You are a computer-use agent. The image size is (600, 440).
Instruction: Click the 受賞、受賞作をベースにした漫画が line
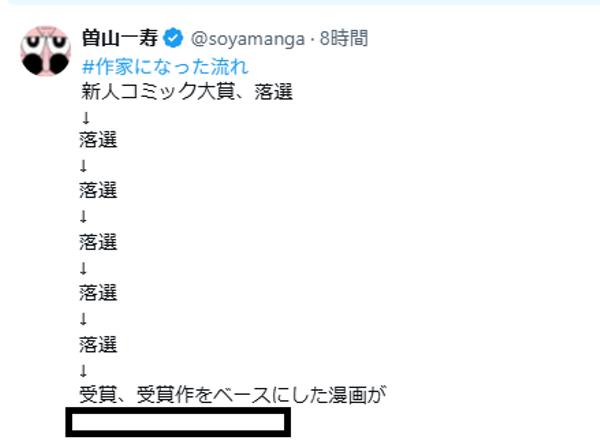tap(232, 396)
